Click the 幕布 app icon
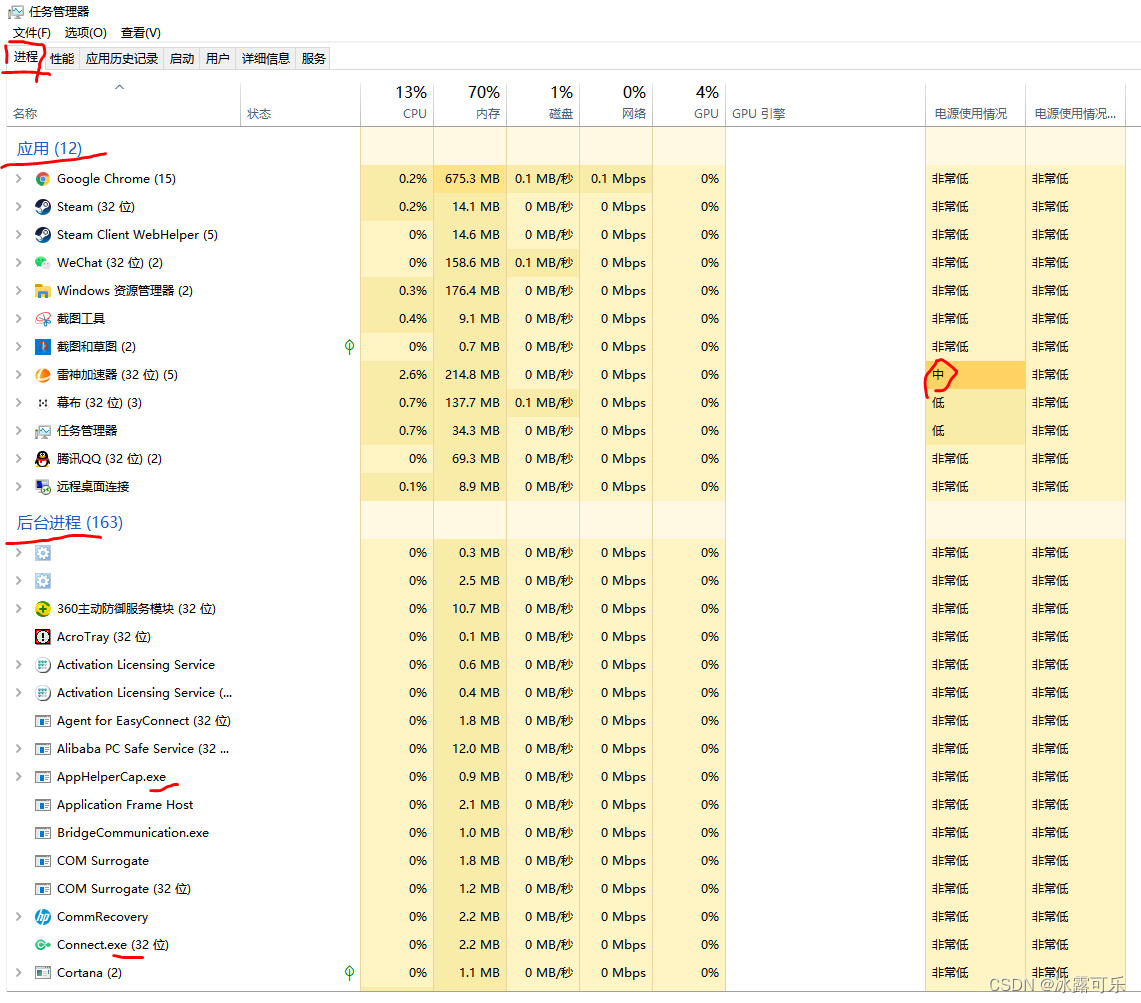The height and width of the screenshot is (1003, 1141). [x=43, y=403]
